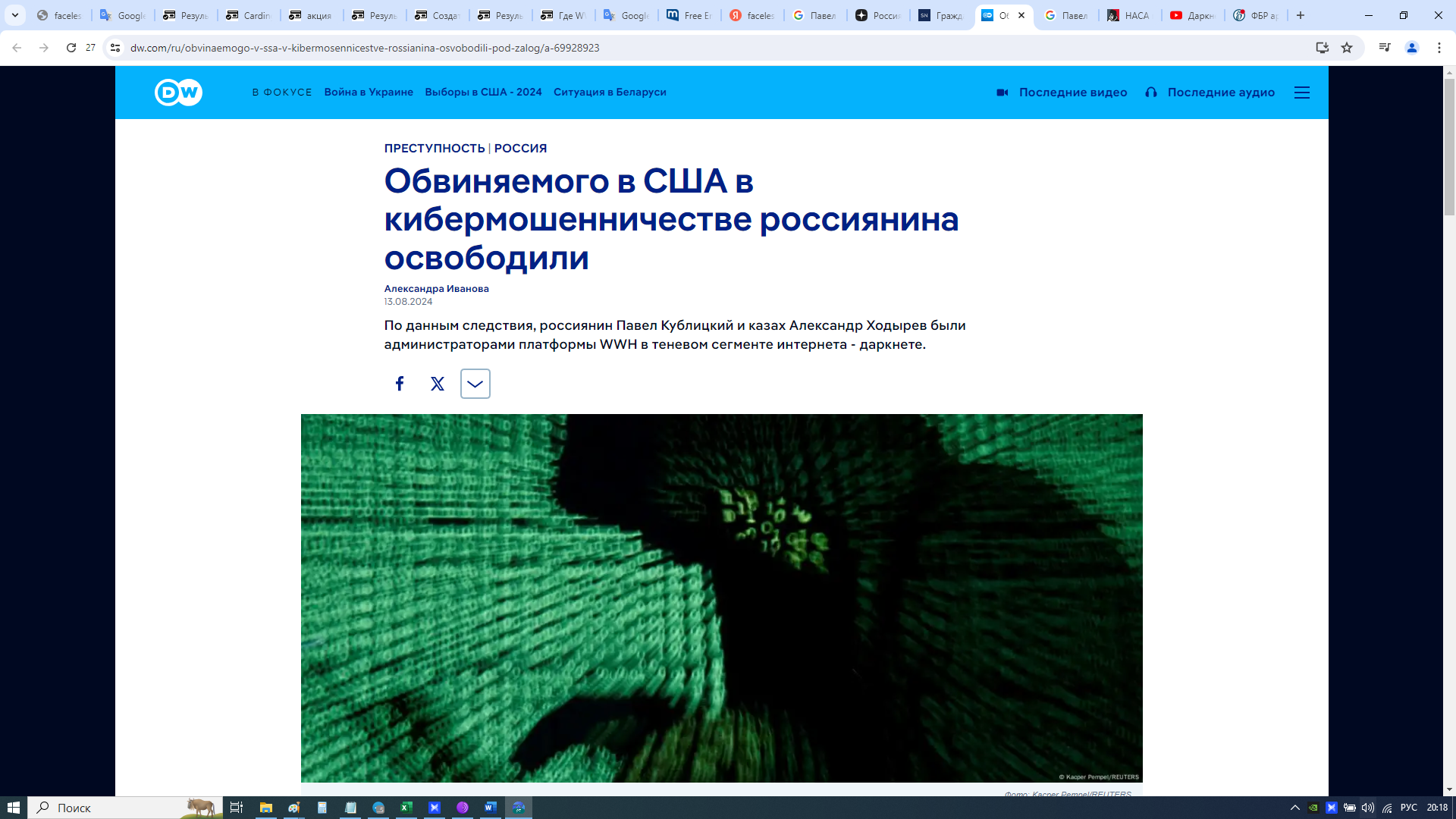Open the hamburger menu in DW header

click(1302, 93)
